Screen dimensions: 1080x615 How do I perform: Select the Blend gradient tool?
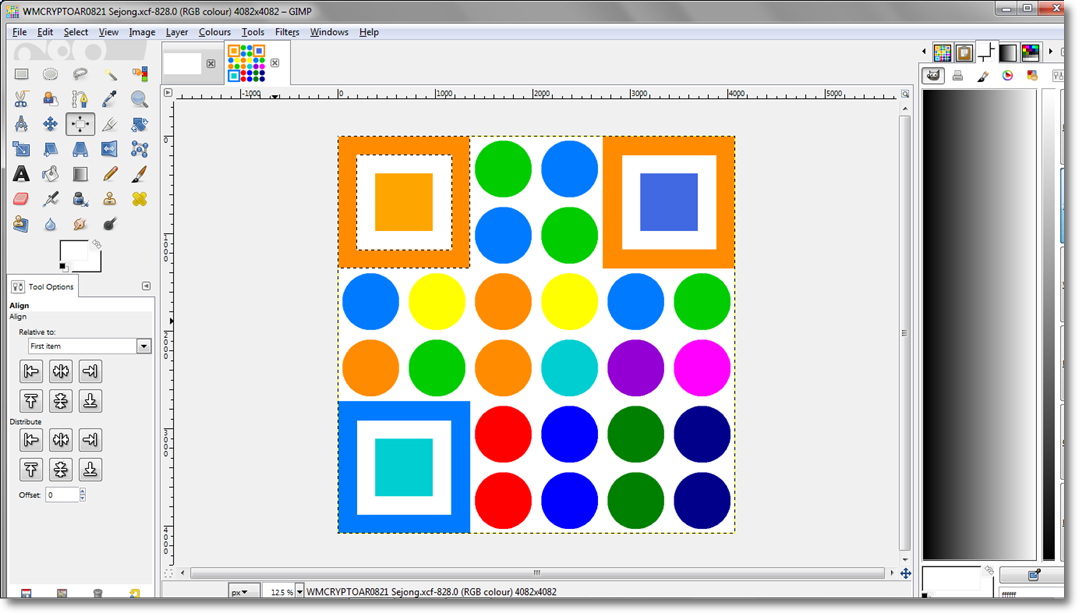point(80,174)
